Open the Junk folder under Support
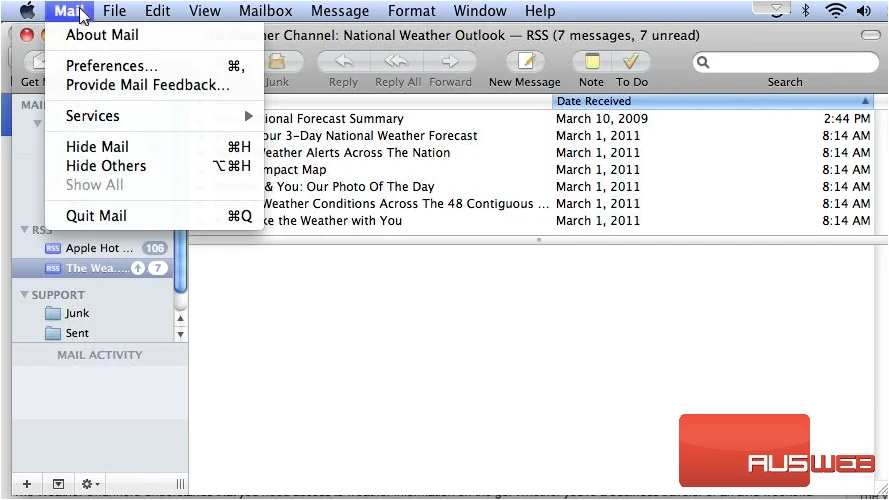The width and height of the screenshot is (889, 500). (67, 313)
